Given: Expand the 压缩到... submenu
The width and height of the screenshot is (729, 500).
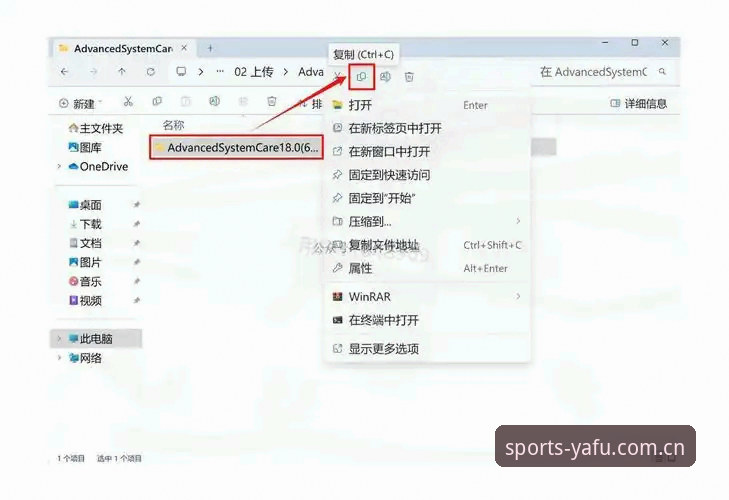Looking at the screenshot, I should tap(427, 221).
